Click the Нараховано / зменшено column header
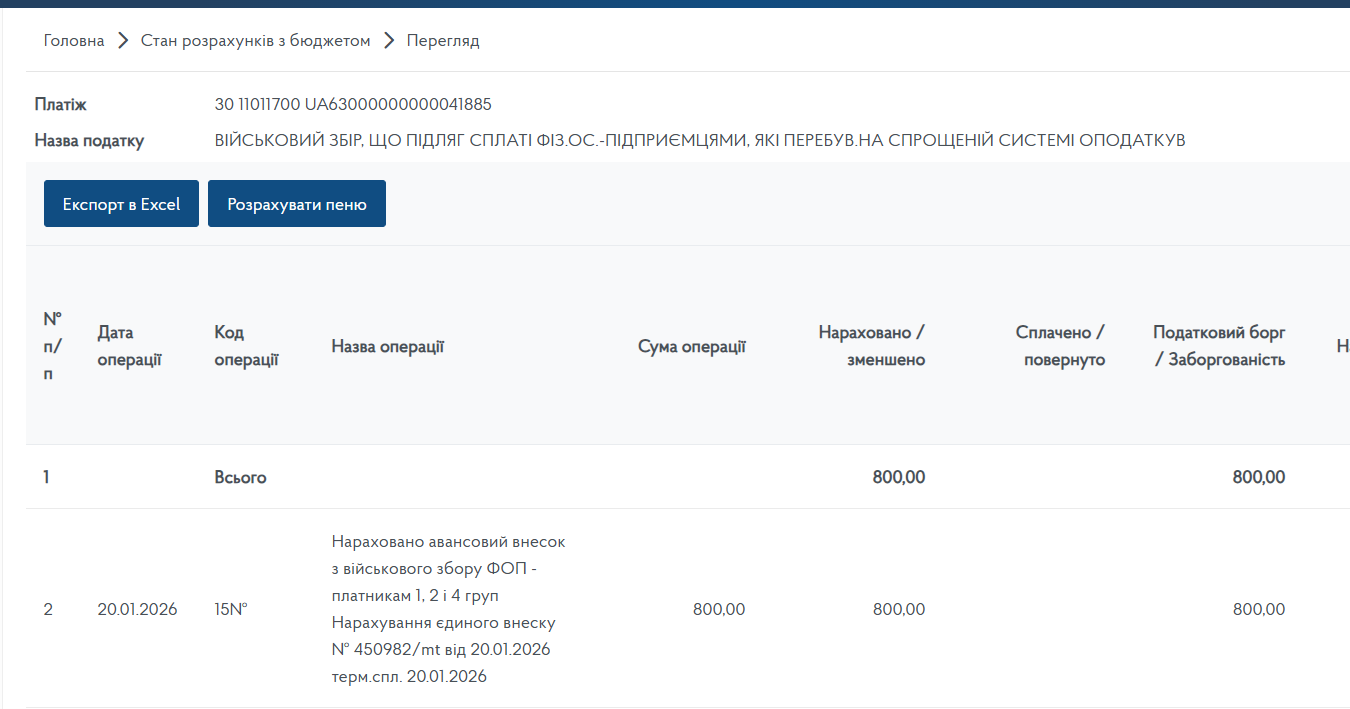This screenshot has width=1350, height=709. pyautogui.click(x=871, y=346)
